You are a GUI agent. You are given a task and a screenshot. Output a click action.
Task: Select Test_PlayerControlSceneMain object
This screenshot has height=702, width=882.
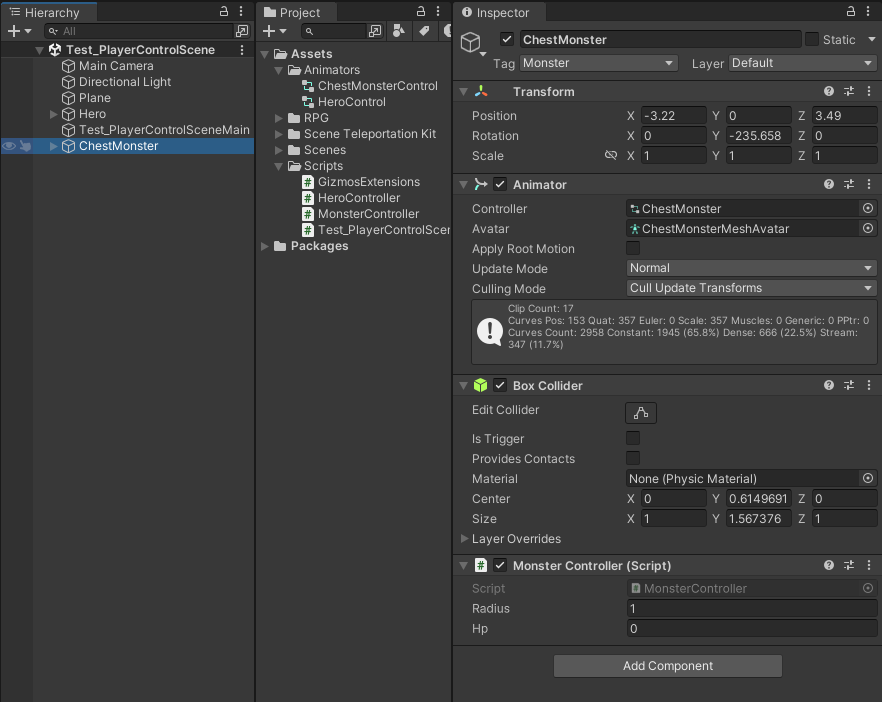coord(164,130)
